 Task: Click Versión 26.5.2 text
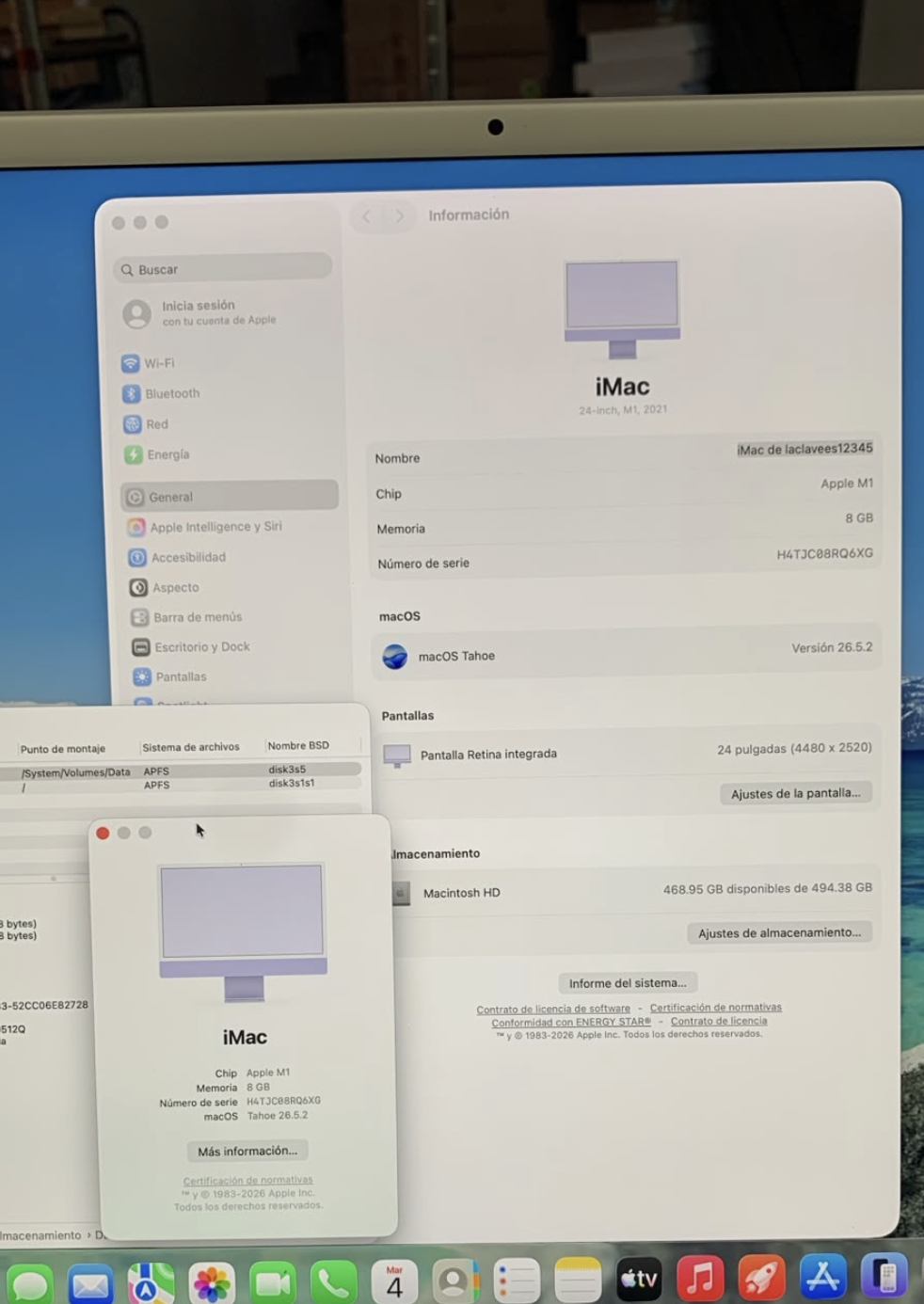(832, 647)
